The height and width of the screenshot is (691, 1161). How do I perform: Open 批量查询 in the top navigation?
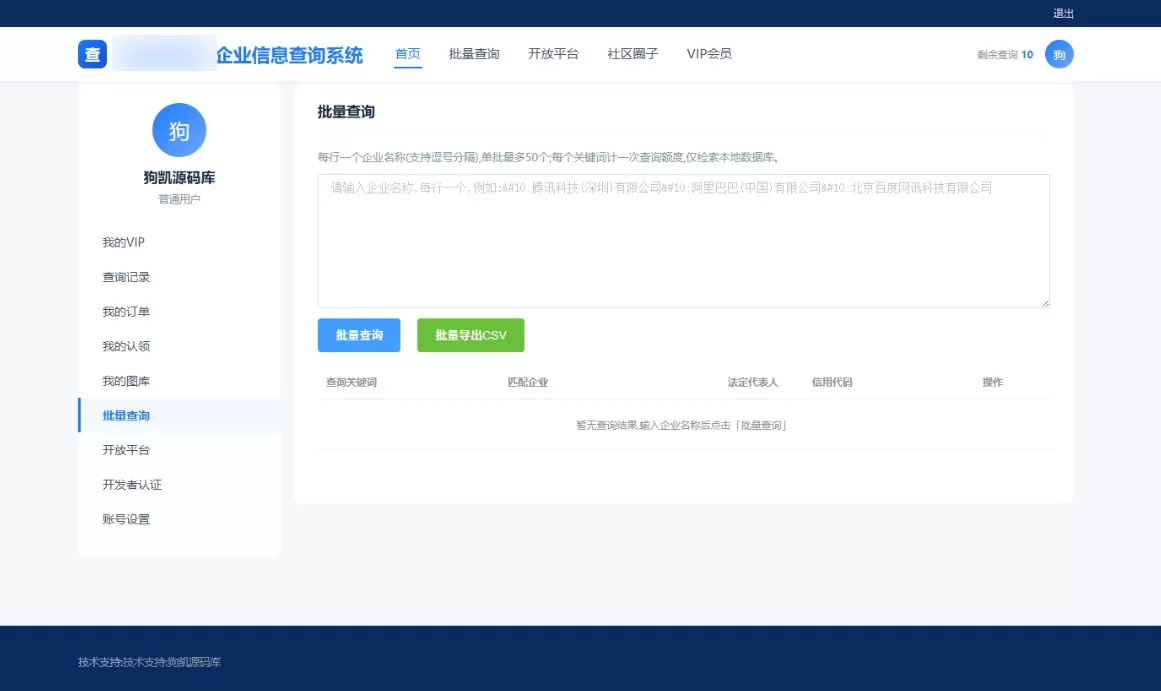474,53
